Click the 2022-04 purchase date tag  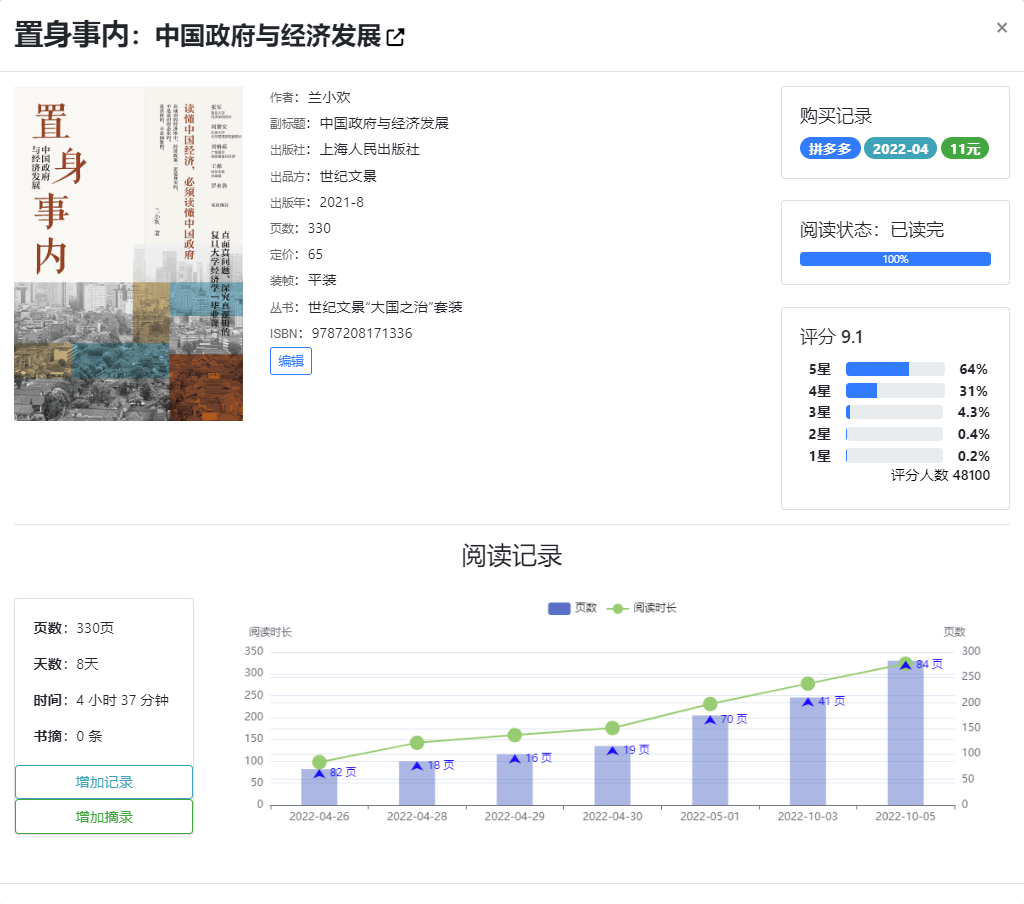[x=900, y=149]
